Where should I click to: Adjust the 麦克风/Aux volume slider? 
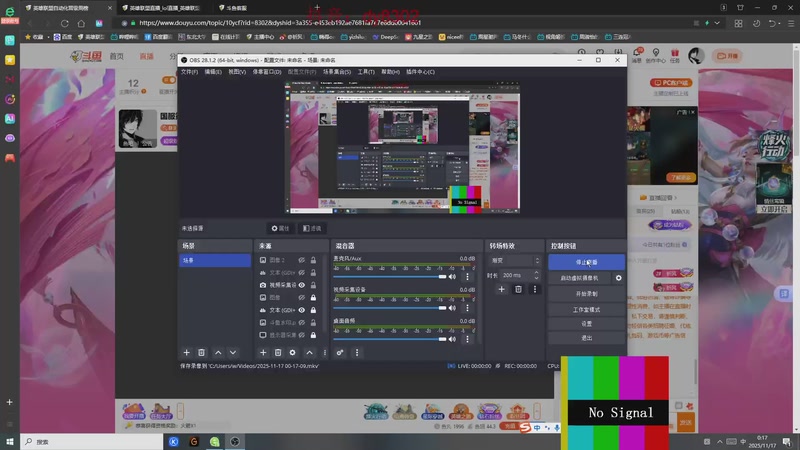(x=390, y=277)
